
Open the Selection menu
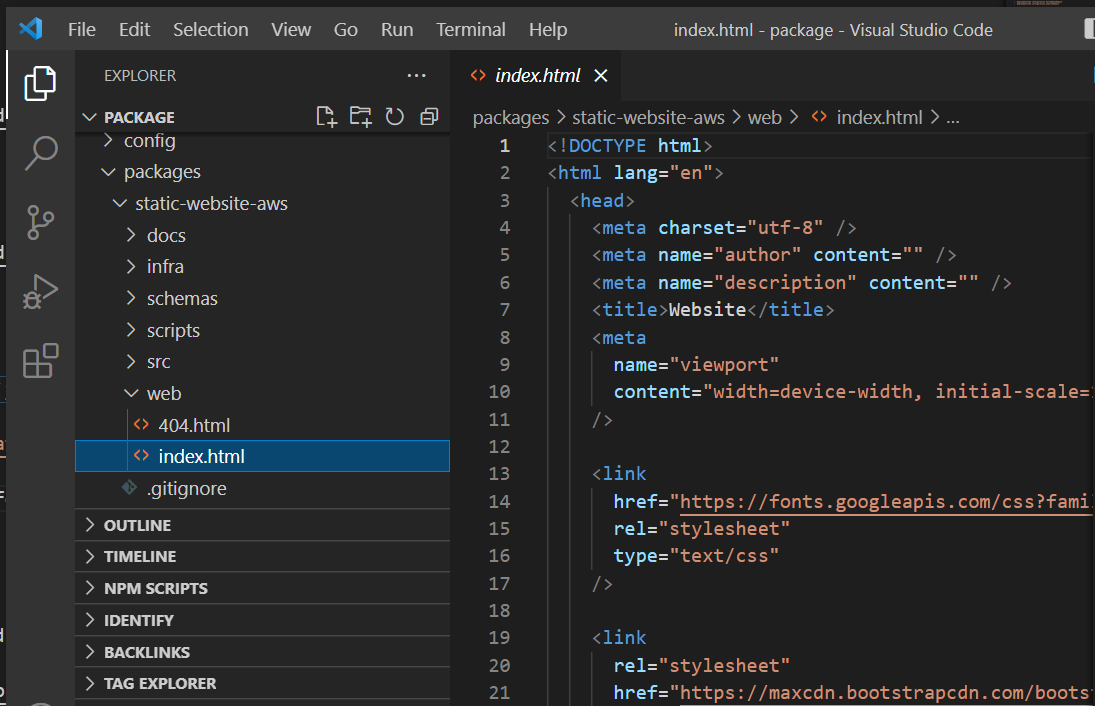[x=211, y=29]
